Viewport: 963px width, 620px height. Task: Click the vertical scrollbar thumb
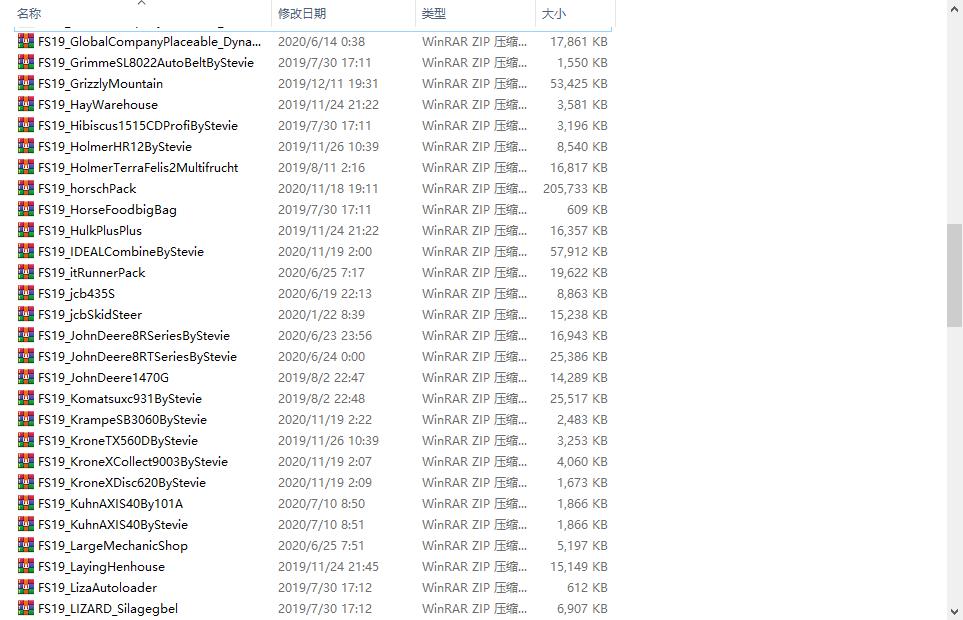[954, 275]
